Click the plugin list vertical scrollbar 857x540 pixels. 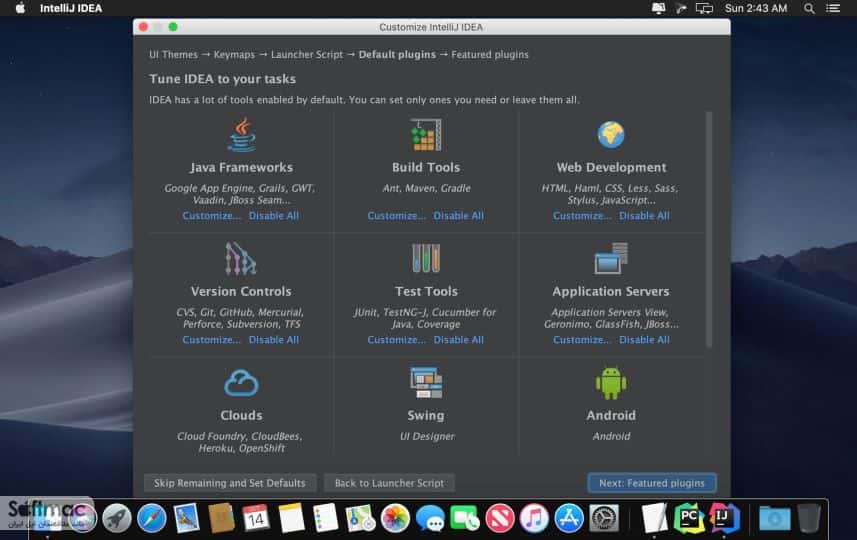(x=709, y=230)
